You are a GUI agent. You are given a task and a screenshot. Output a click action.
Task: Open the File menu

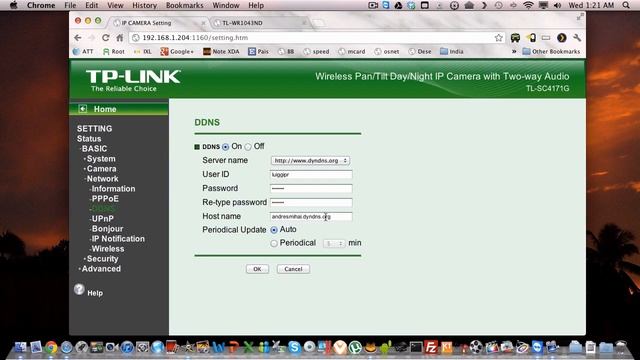tap(70, 5)
